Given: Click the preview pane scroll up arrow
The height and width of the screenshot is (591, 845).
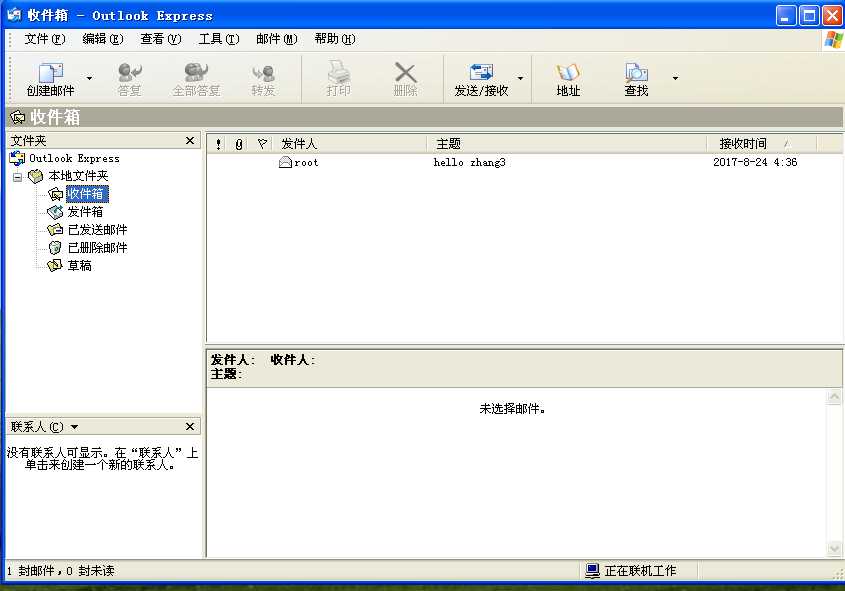Looking at the screenshot, I should pos(834,398).
